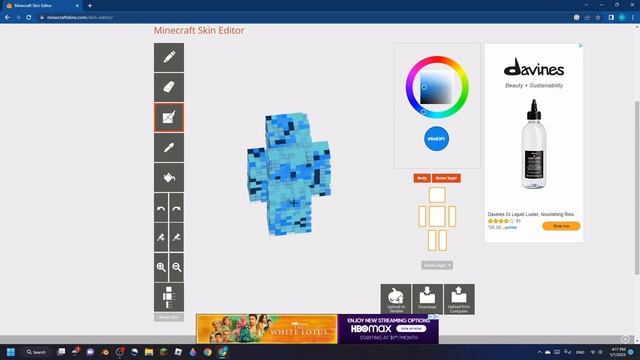Toggle diagram's right-side arm part visibility
The image size is (640, 360).
(x=452, y=216)
